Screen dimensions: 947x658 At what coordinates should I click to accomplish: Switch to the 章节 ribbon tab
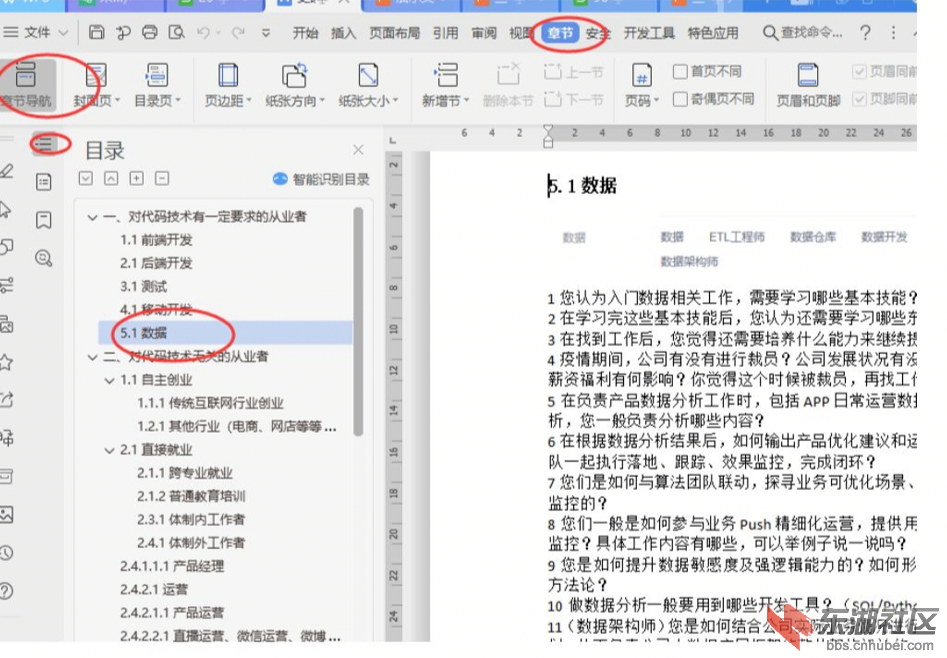point(560,33)
